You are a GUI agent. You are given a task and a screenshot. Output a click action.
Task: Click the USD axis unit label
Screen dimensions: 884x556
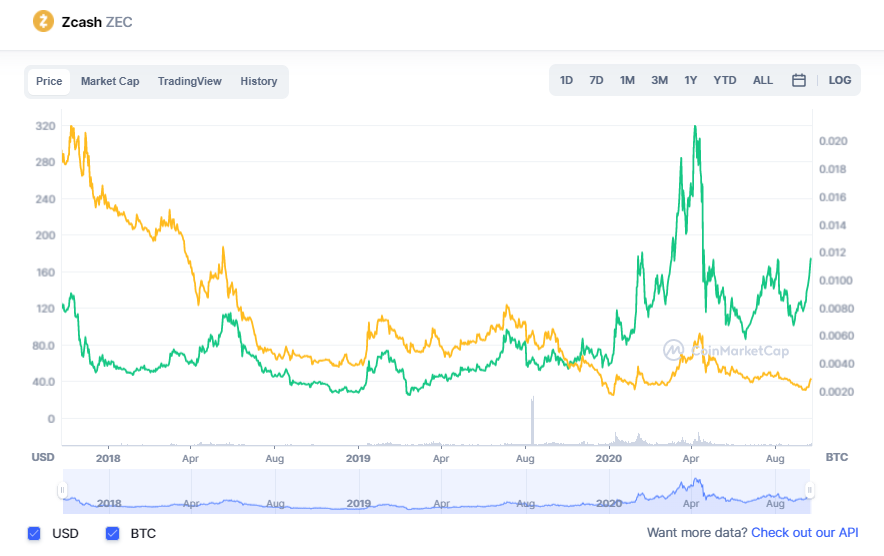point(43,457)
